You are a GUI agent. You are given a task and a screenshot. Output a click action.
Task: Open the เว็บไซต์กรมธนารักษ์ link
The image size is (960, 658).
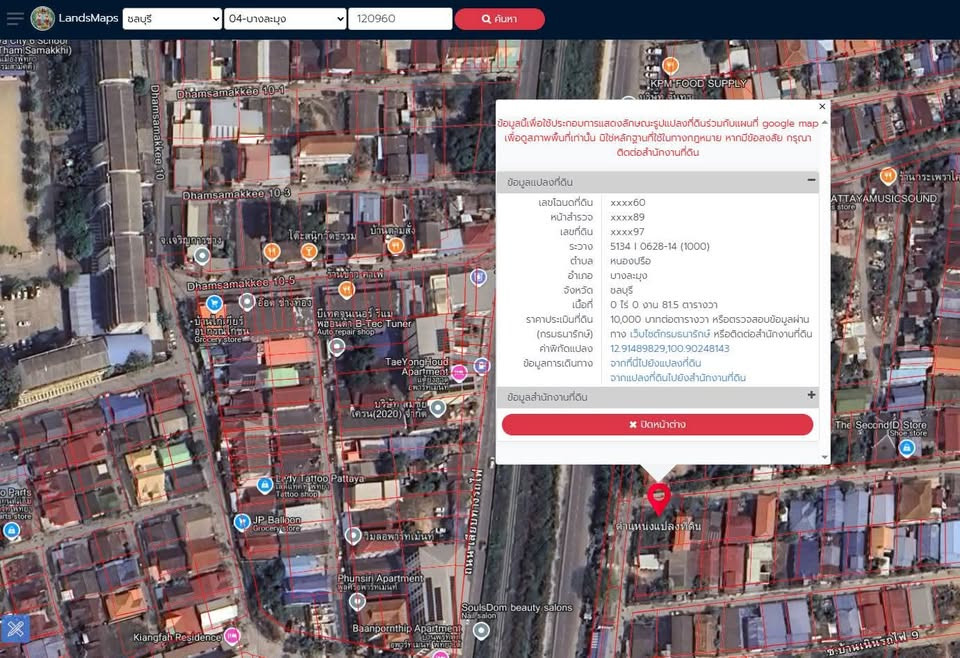pos(670,334)
